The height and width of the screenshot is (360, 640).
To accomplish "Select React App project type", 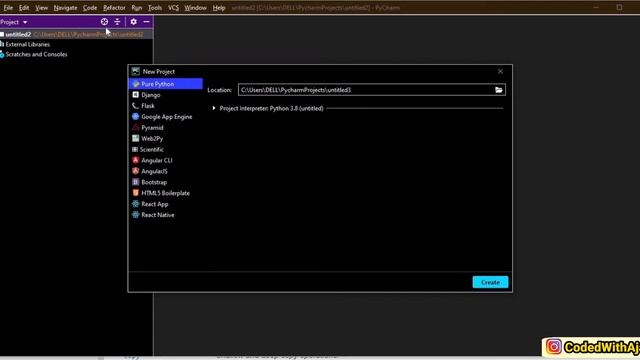I will tap(165, 204).
